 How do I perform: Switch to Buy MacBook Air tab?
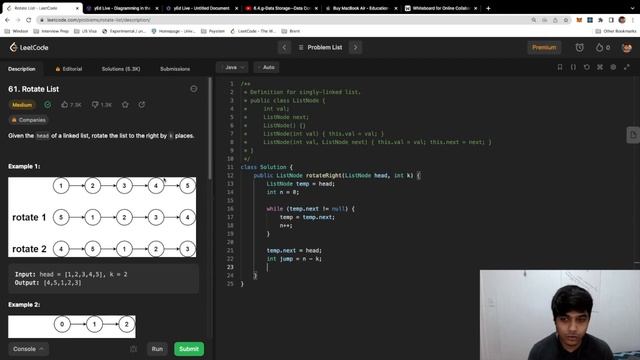point(361,8)
